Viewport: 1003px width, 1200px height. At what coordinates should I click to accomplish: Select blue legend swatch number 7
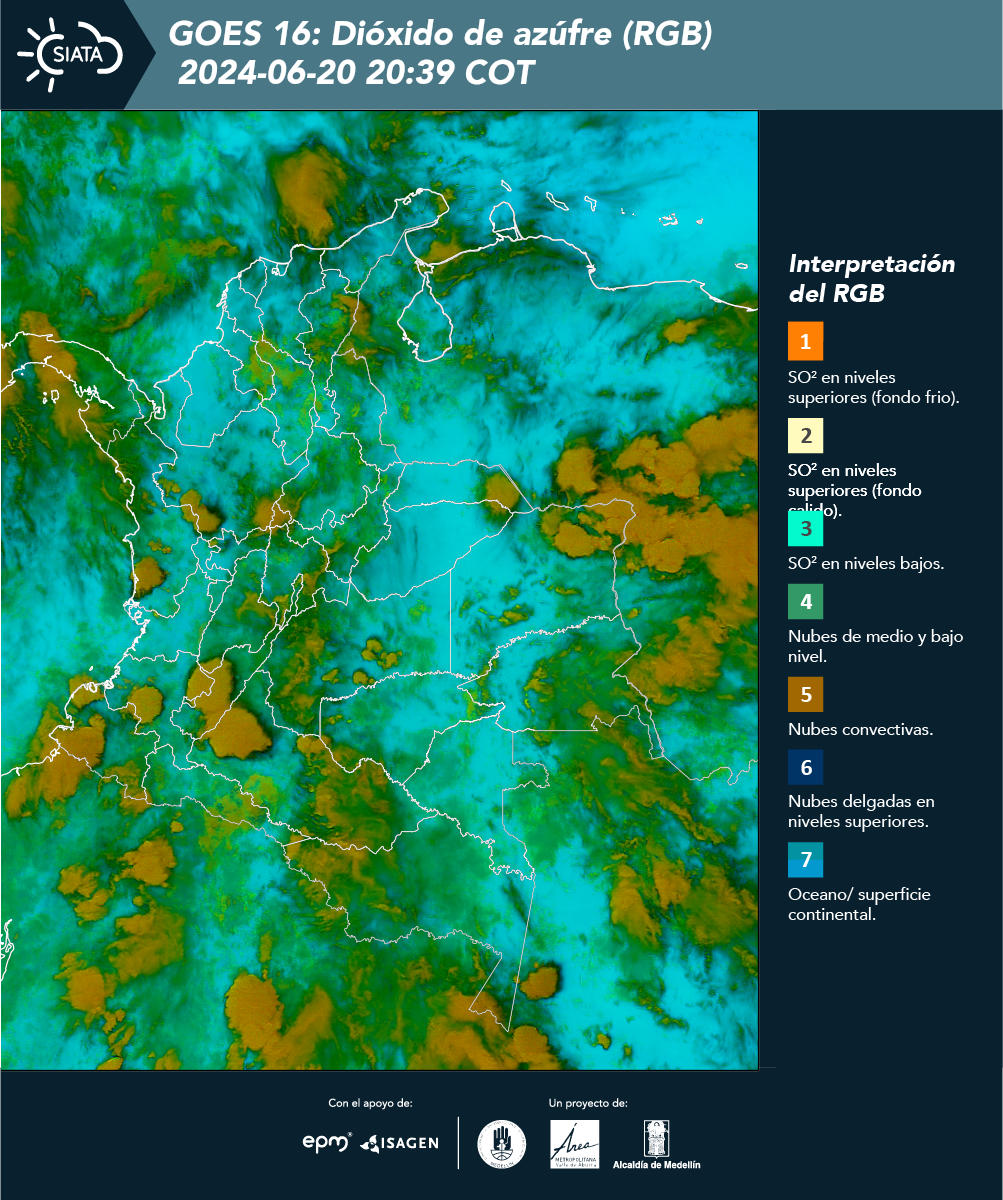[805, 860]
